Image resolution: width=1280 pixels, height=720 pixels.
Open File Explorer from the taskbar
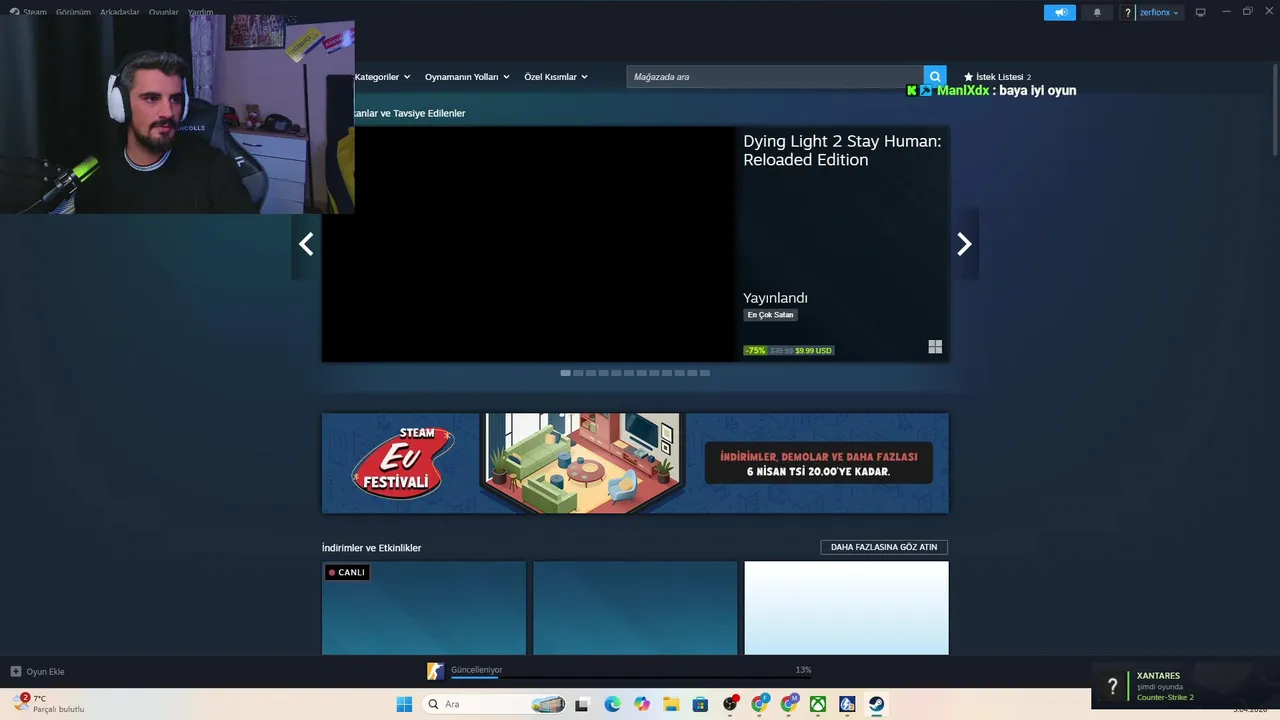pos(671,704)
